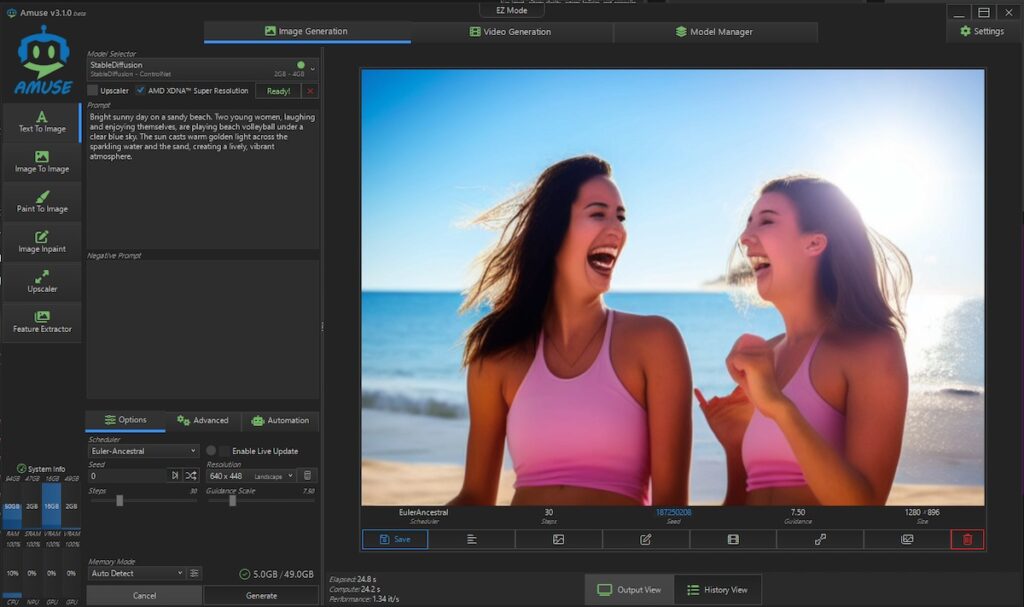The image size is (1024, 607).
Task: Open the Advanced options tab
Action: pyautogui.click(x=203, y=420)
